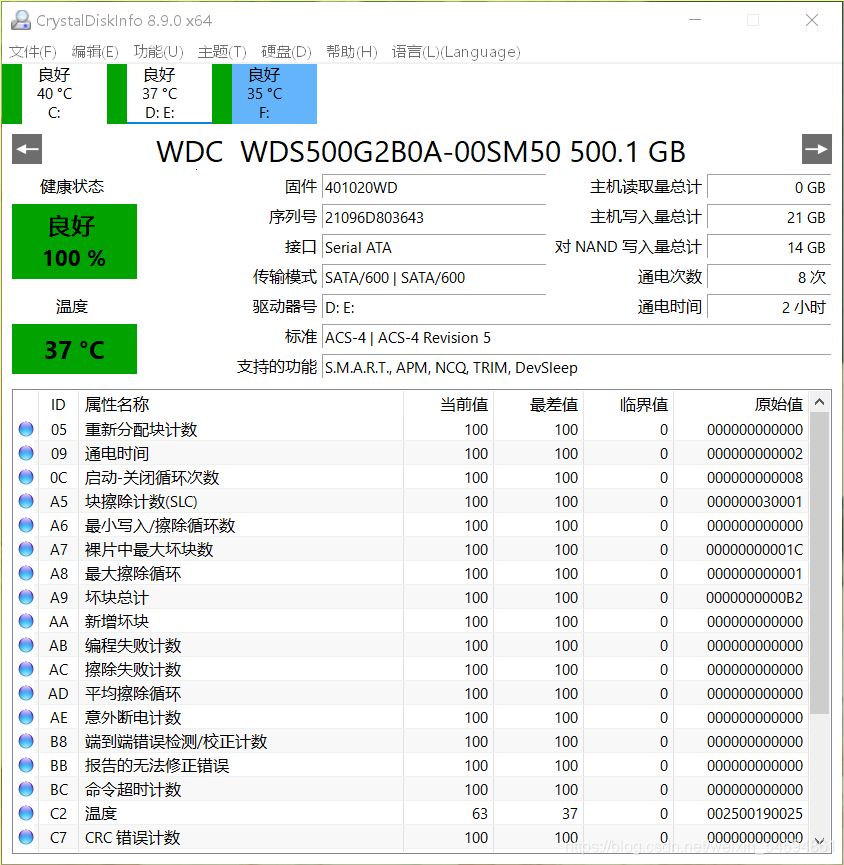This screenshot has width=844, height=865.
Task: Open the 主题(T) menu
Action: point(222,52)
